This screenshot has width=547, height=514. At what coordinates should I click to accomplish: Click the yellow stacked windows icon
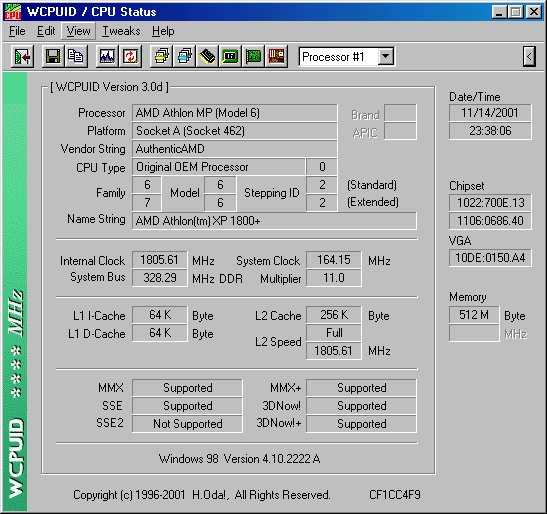point(161,56)
